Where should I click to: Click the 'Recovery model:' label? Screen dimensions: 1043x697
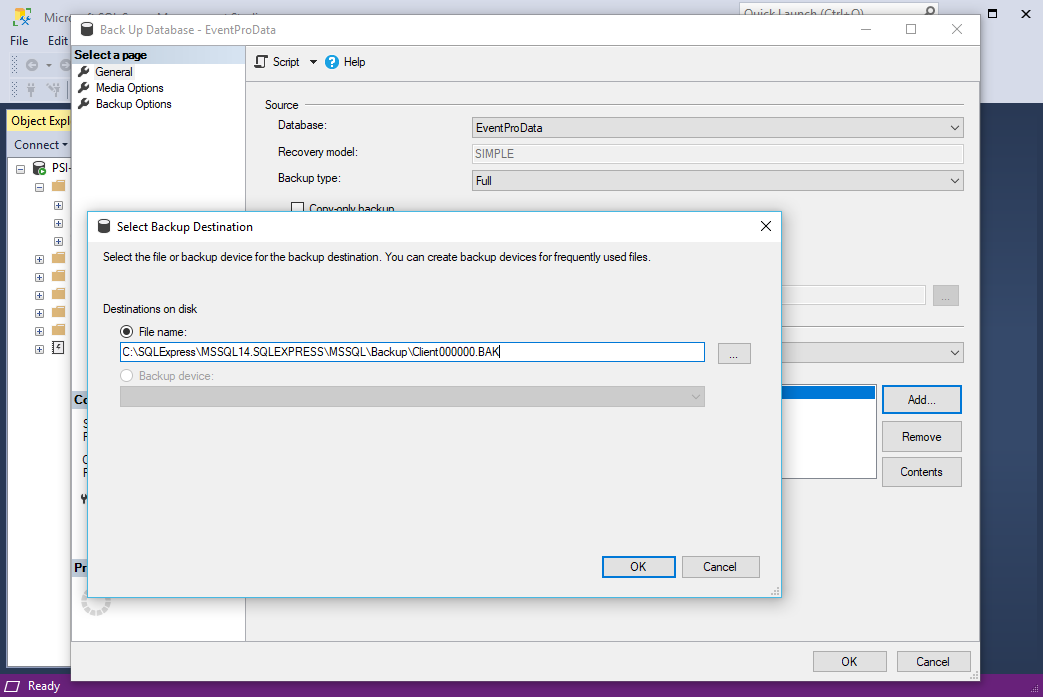click(x=318, y=152)
